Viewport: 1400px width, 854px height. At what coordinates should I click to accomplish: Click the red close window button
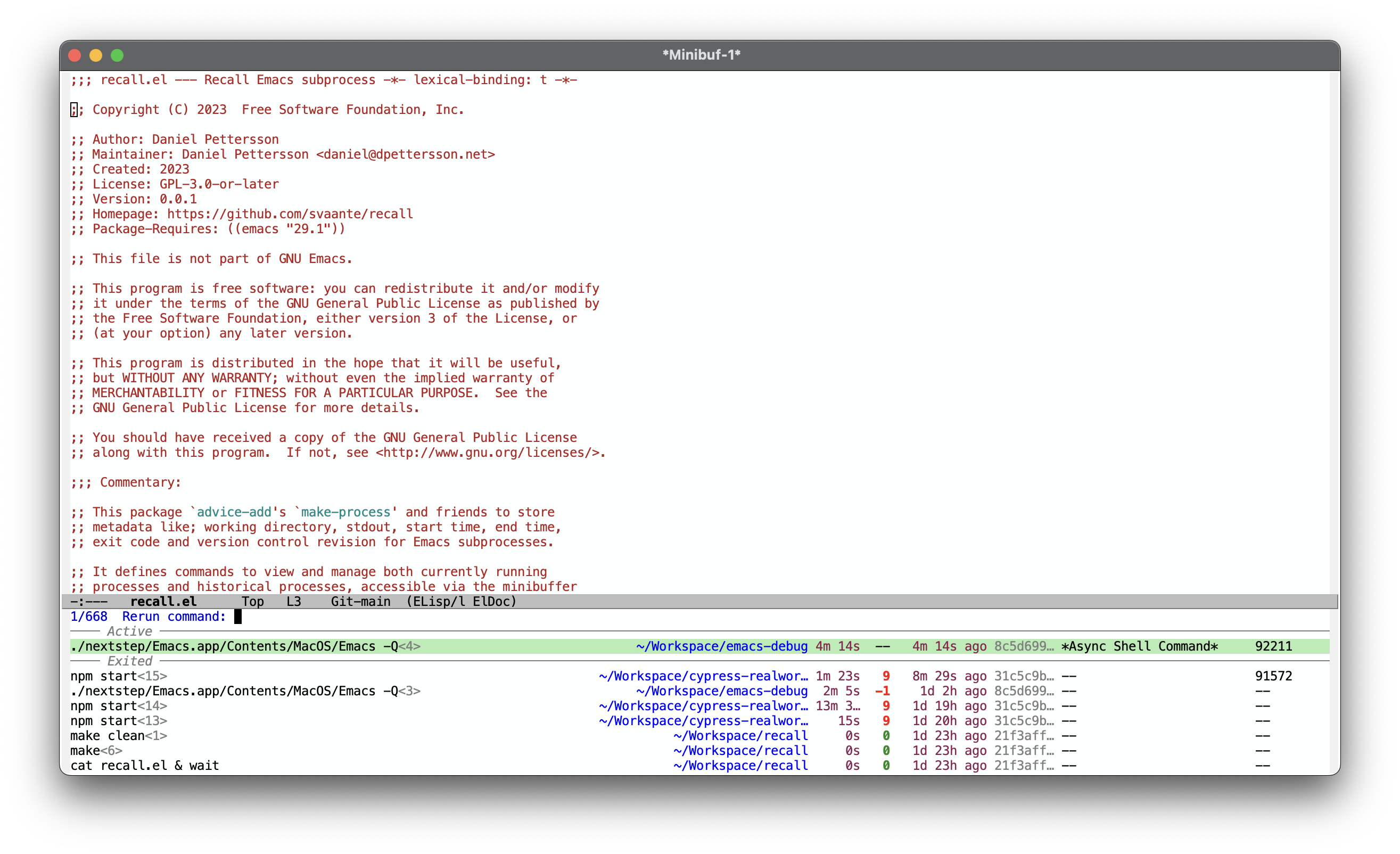(x=75, y=55)
